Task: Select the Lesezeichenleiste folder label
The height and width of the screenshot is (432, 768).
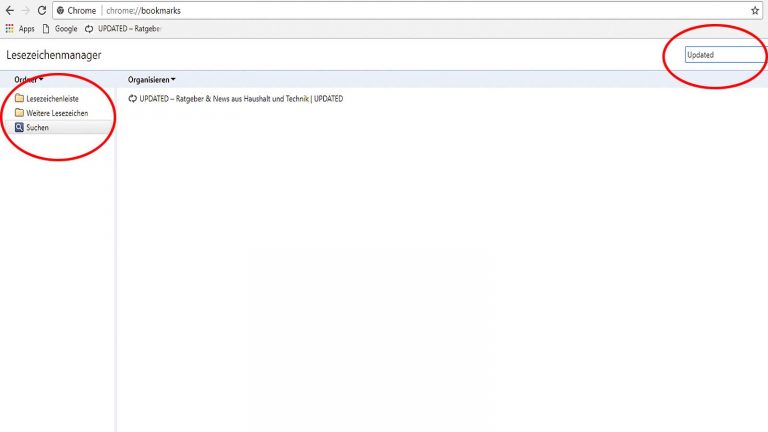Action: (52, 98)
